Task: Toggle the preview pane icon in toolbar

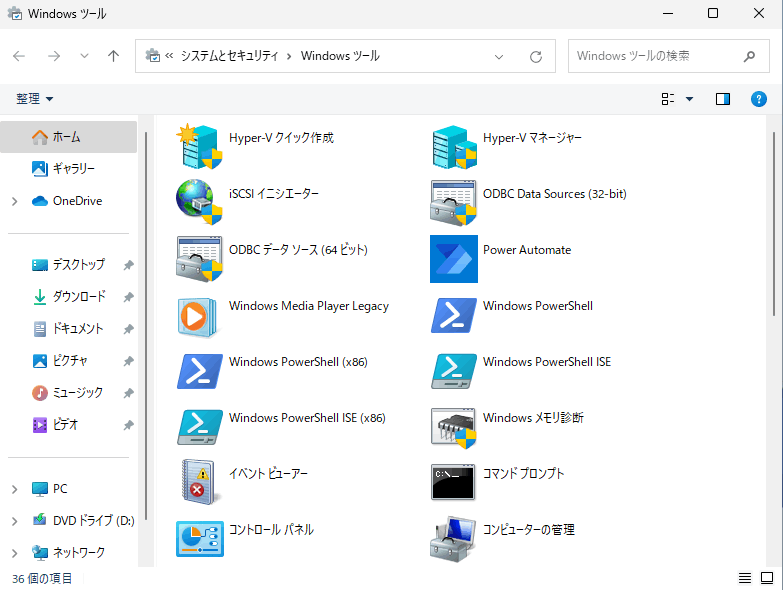Action: [x=723, y=99]
